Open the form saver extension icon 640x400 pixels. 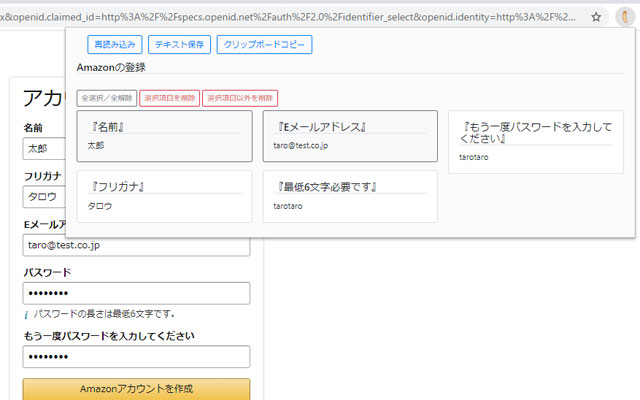(x=625, y=17)
